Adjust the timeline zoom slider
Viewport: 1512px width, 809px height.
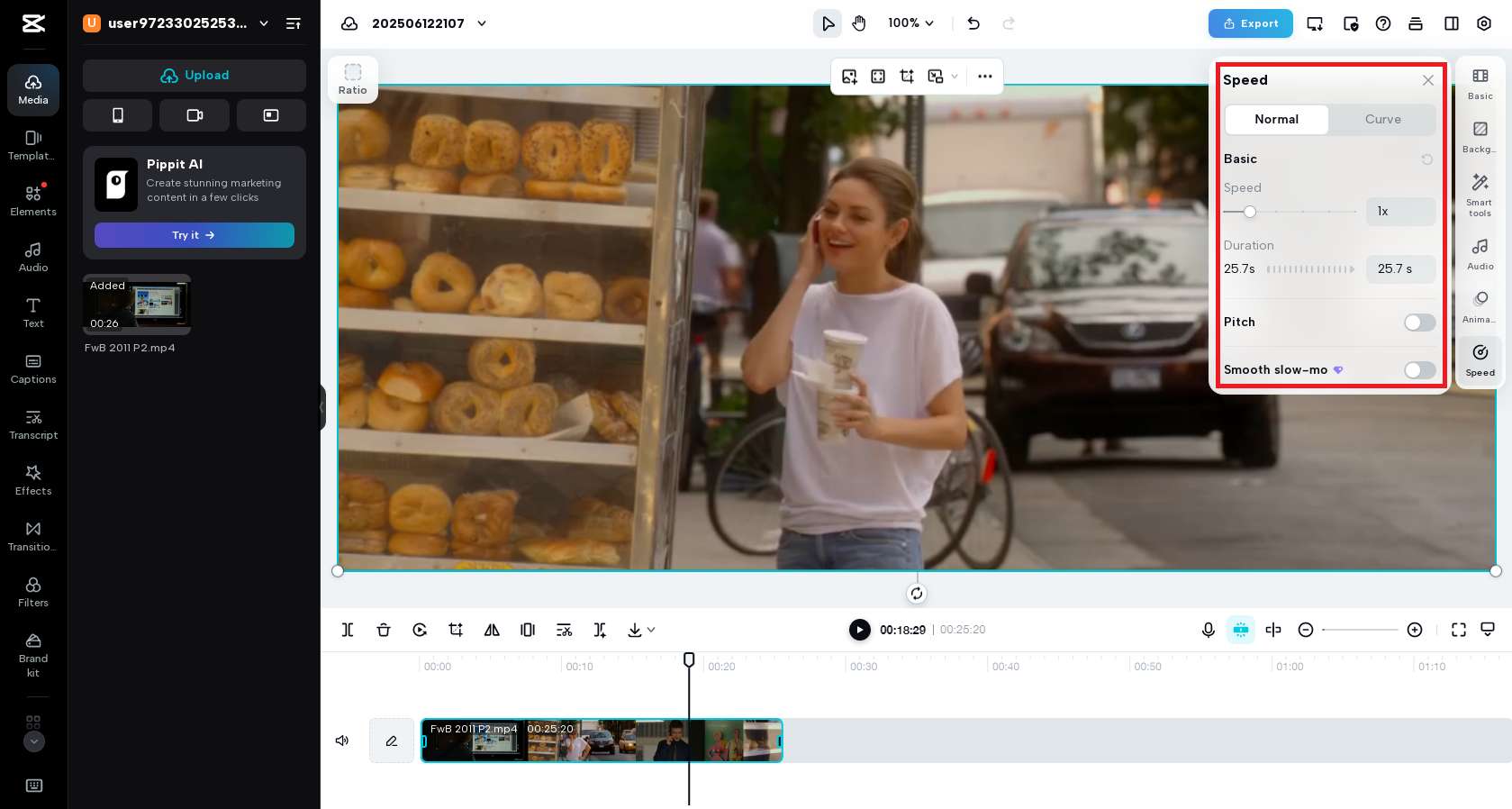click(1360, 630)
